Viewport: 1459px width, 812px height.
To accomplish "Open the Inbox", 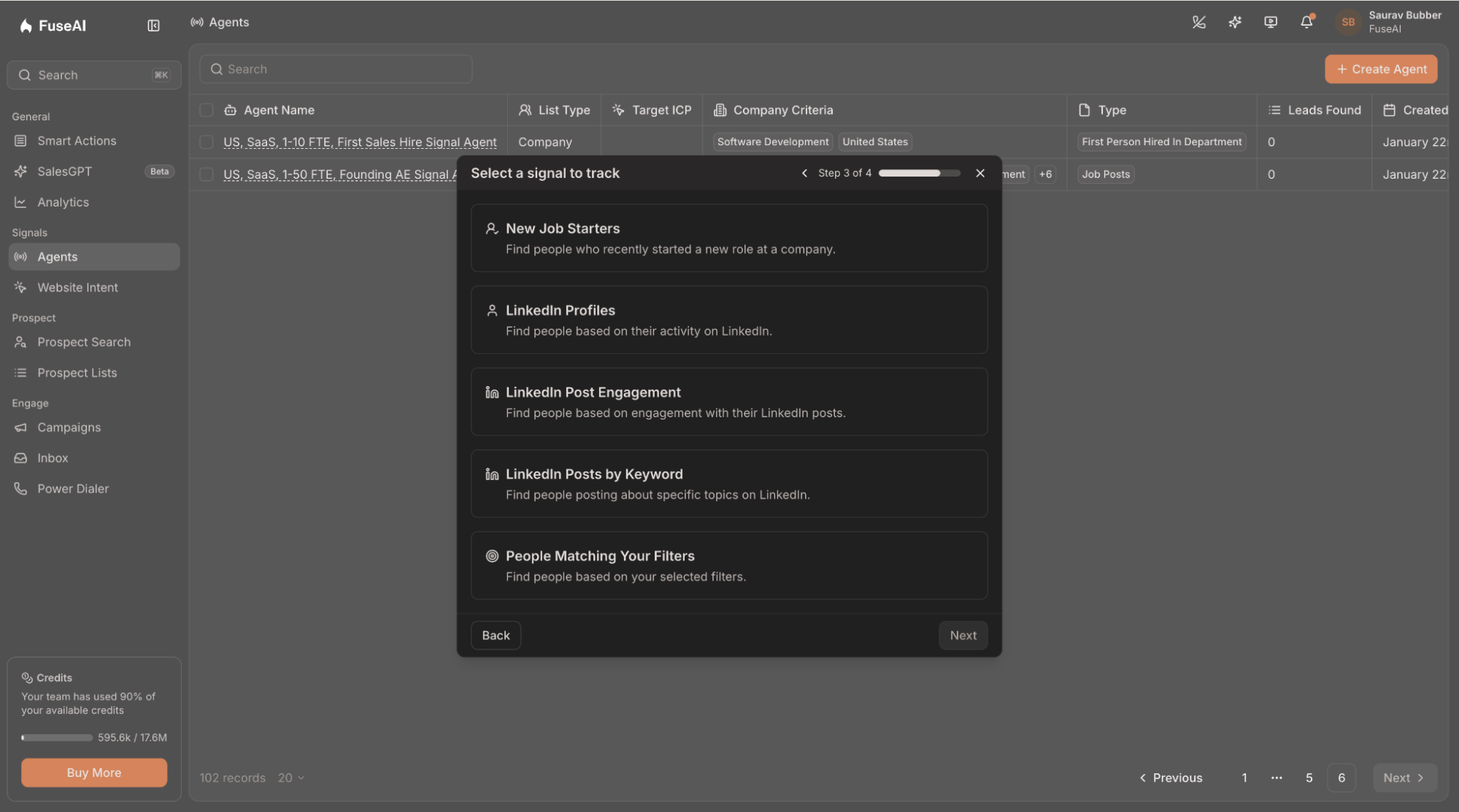I will [93, 458].
